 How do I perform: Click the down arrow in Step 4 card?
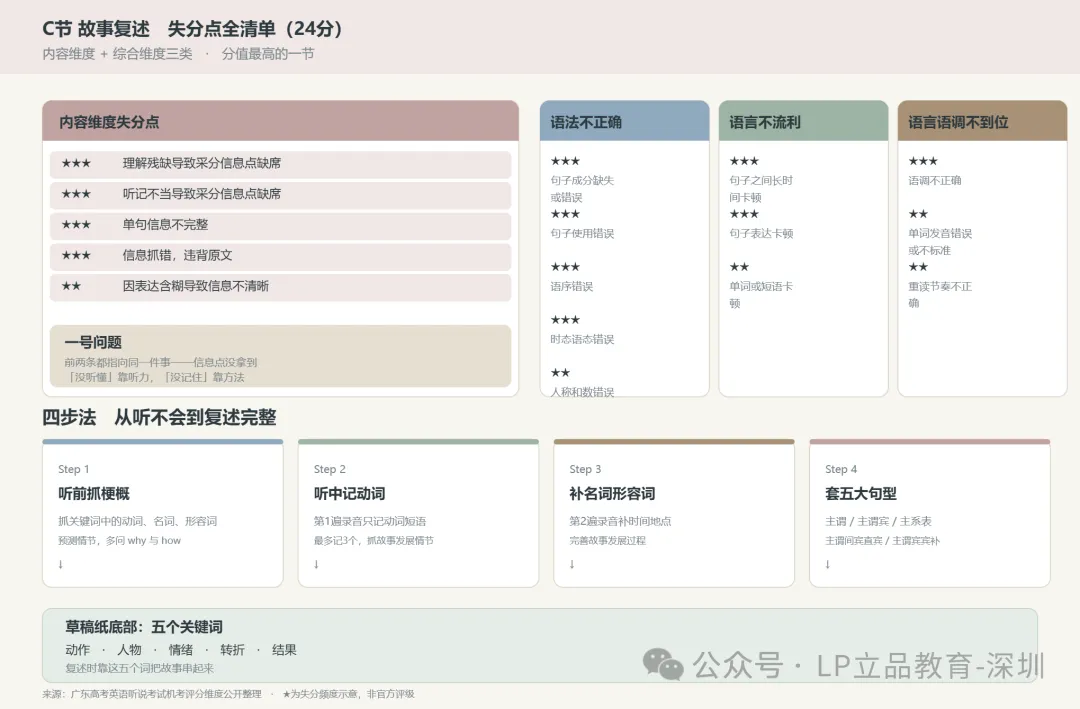827,564
